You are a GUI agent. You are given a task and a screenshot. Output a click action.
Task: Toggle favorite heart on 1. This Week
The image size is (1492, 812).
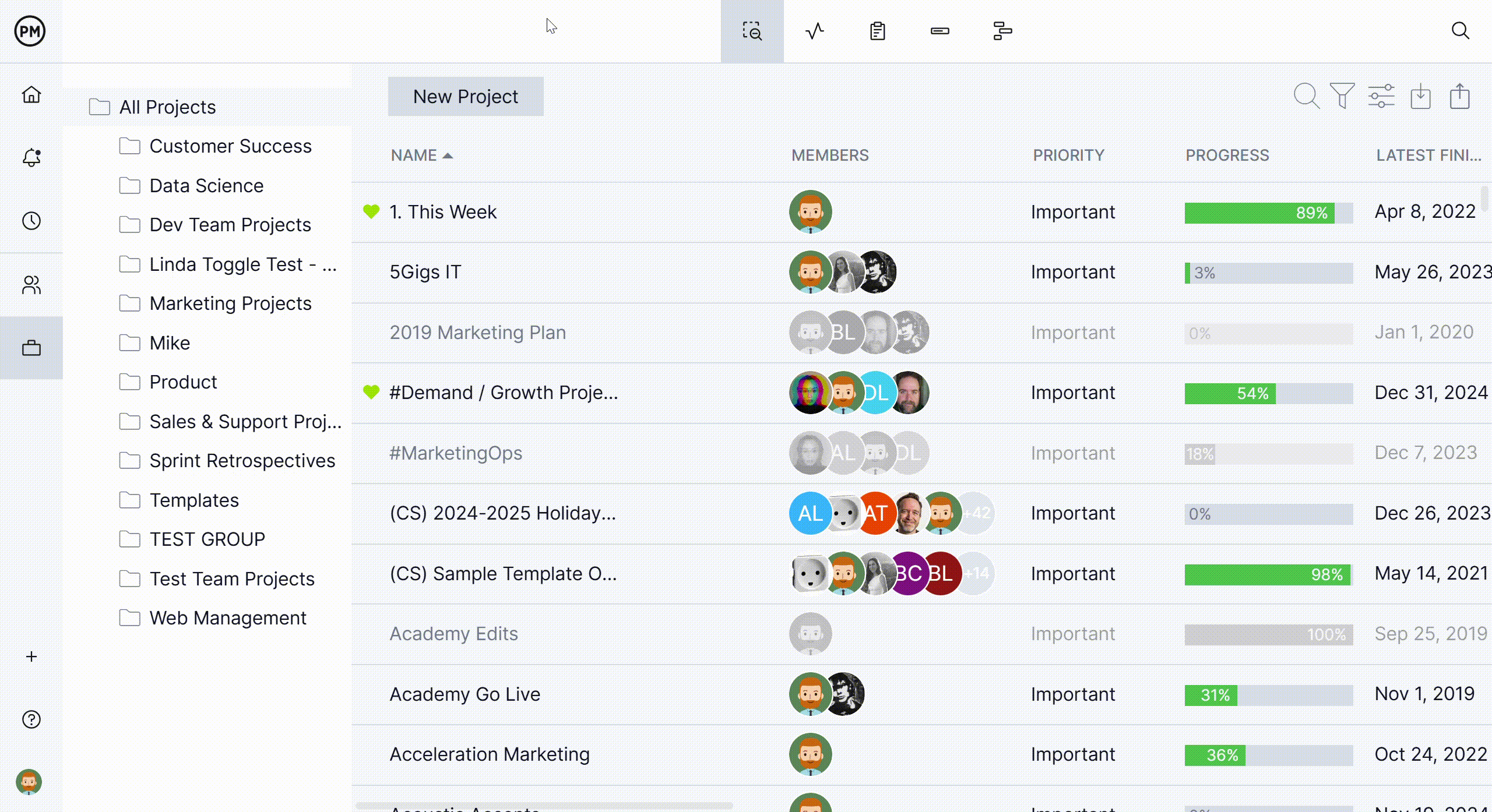click(x=371, y=211)
